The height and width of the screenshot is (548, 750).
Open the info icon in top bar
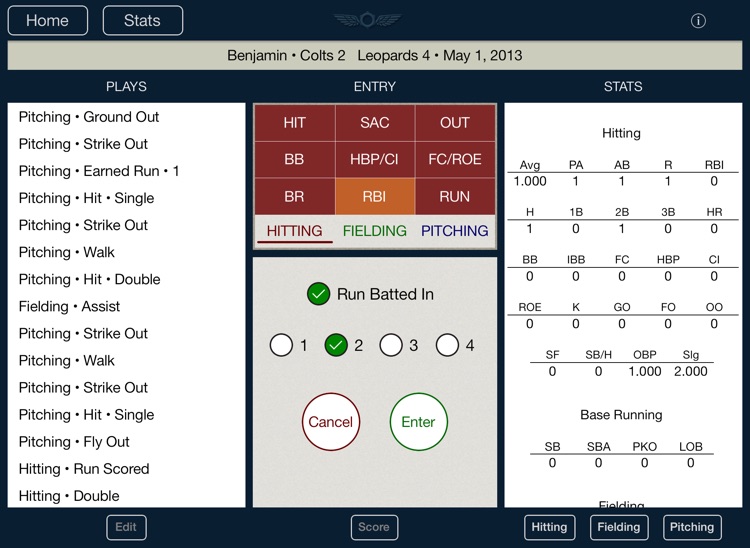pos(698,21)
